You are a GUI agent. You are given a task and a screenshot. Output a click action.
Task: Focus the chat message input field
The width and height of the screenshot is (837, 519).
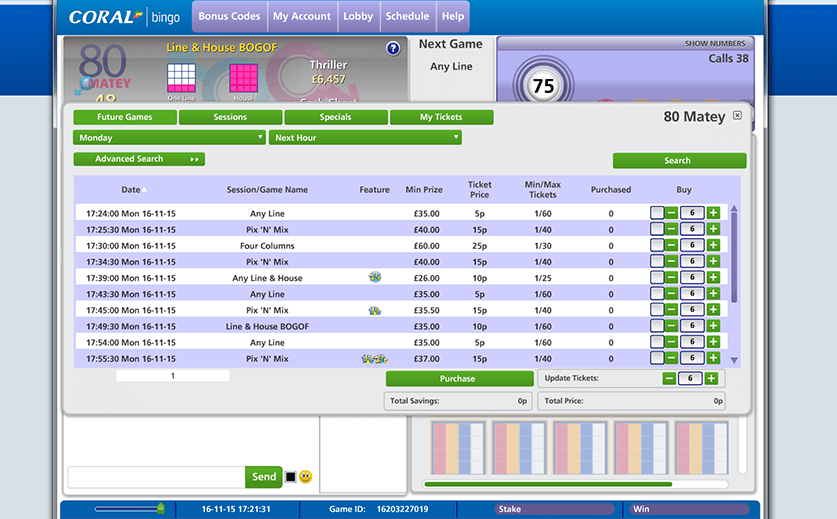click(x=156, y=477)
